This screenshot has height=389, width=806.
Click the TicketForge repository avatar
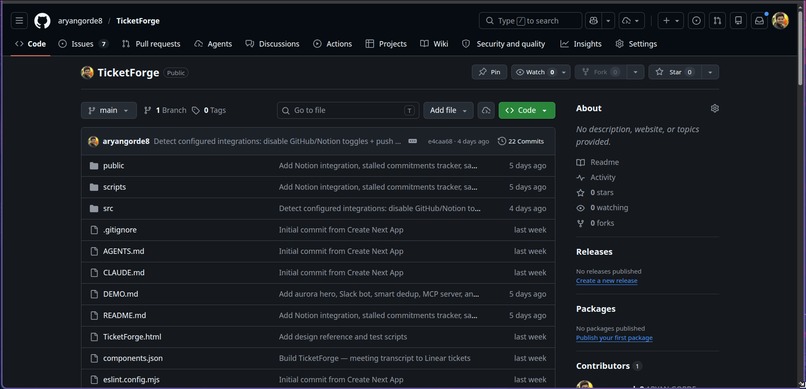[87, 72]
